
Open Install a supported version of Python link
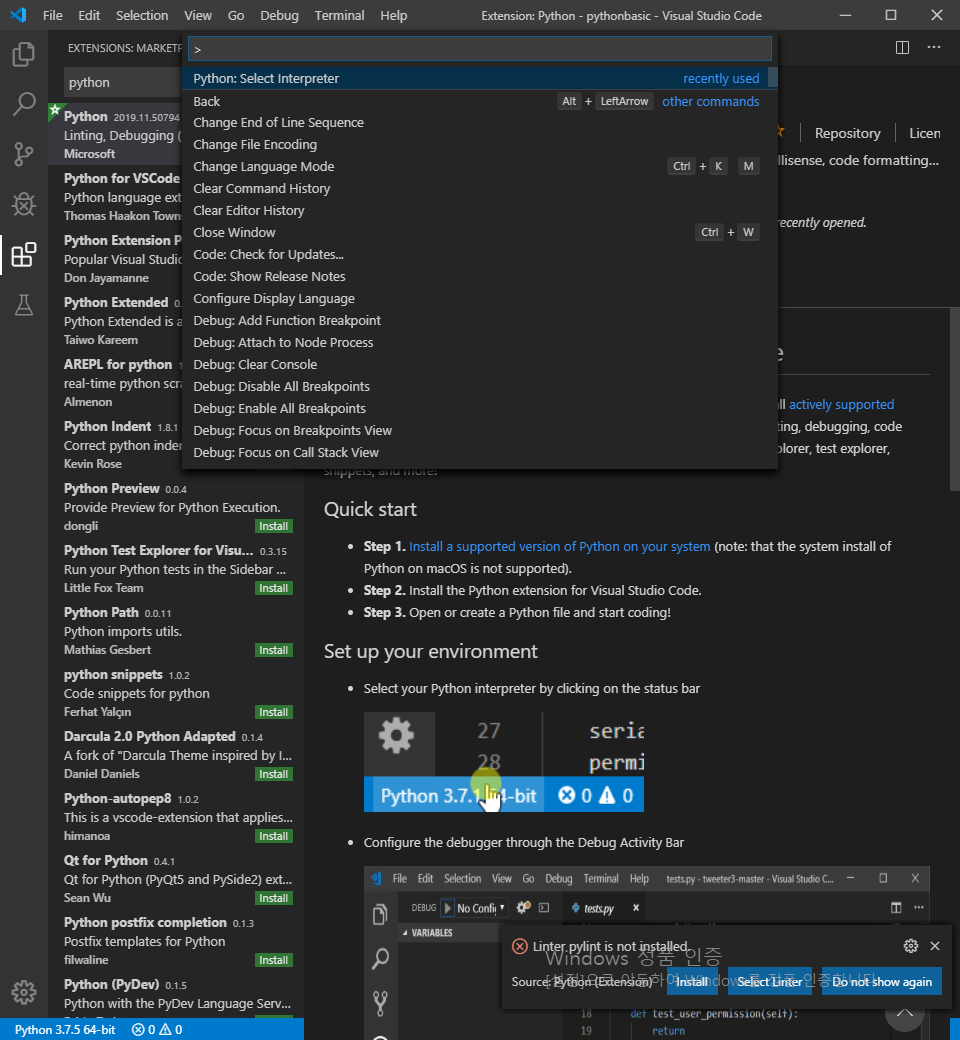(559, 547)
